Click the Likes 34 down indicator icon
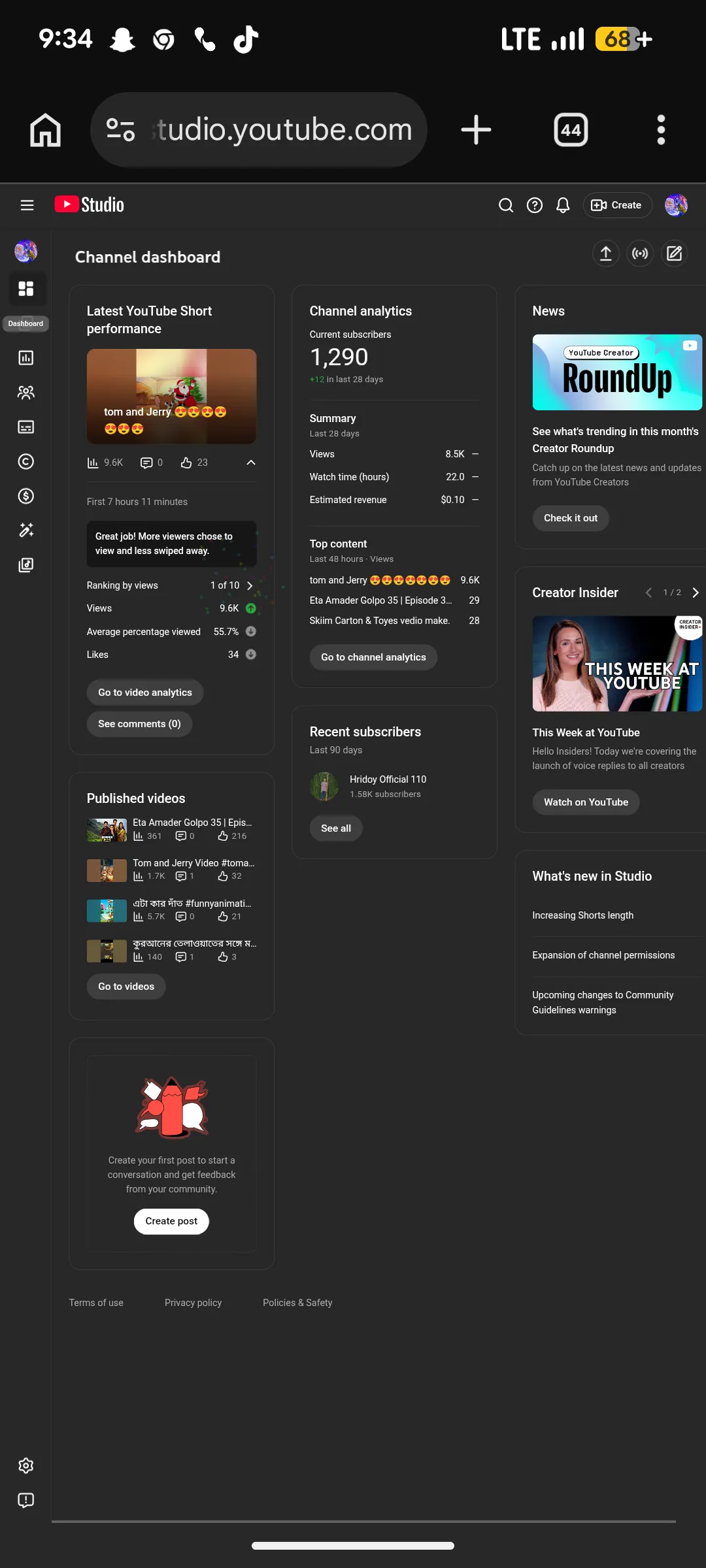706x1568 pixels. tap(250, 655)
